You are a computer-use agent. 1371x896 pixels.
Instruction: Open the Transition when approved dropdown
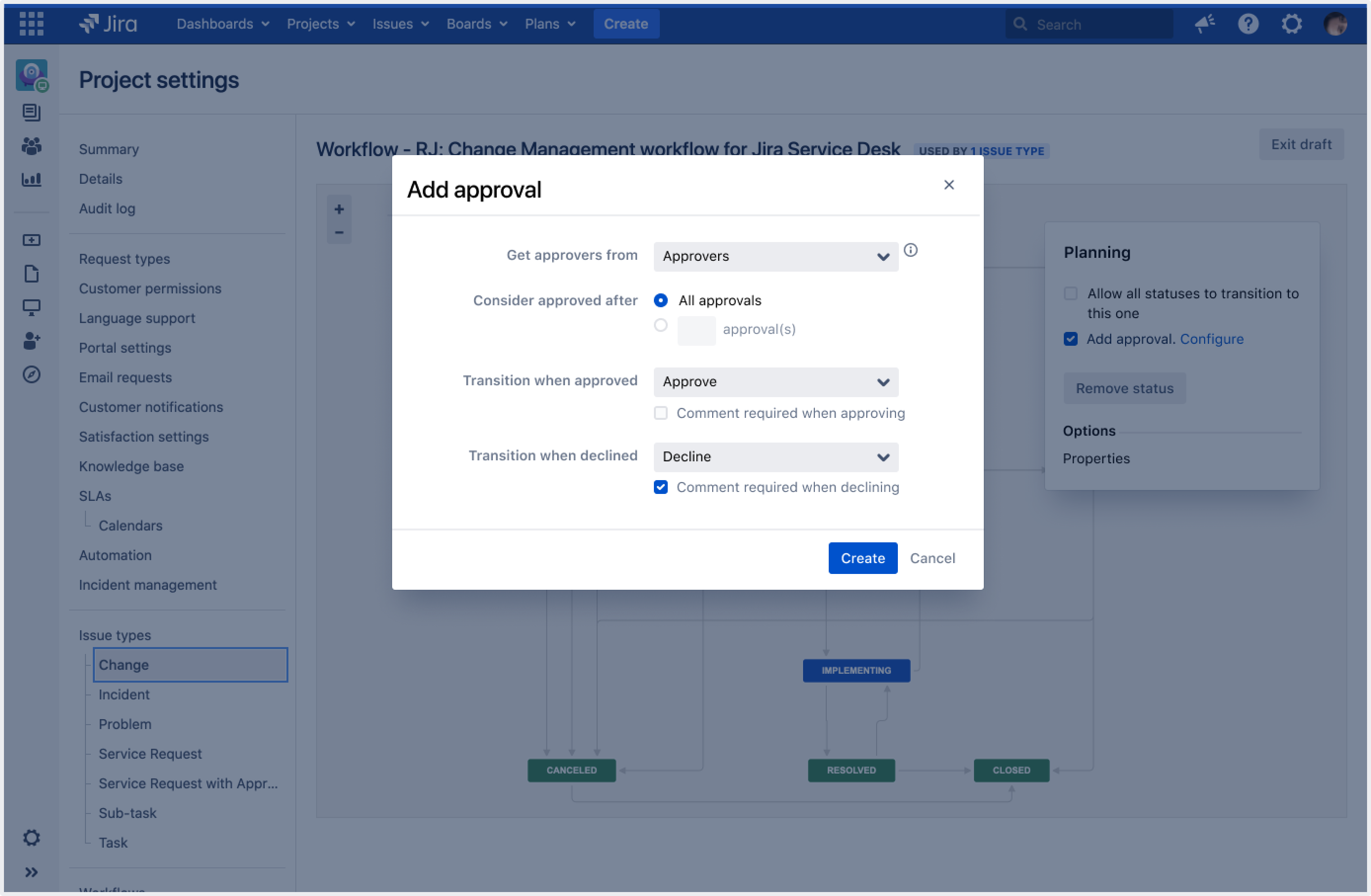click(775, 382)
